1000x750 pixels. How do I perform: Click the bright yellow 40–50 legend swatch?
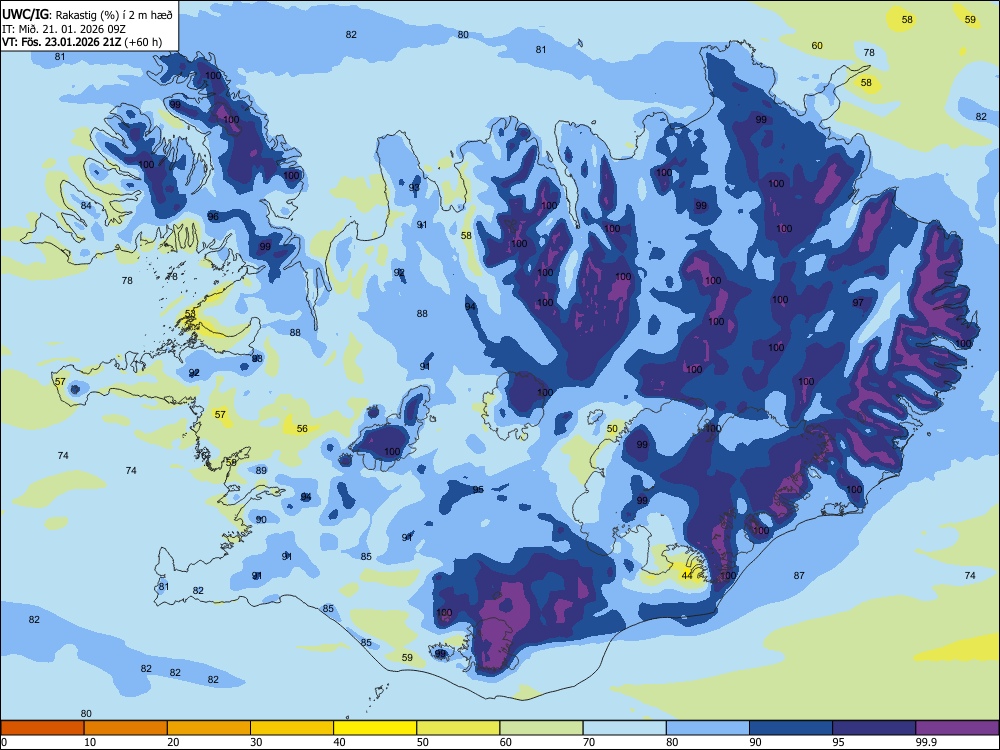[375, 728]
